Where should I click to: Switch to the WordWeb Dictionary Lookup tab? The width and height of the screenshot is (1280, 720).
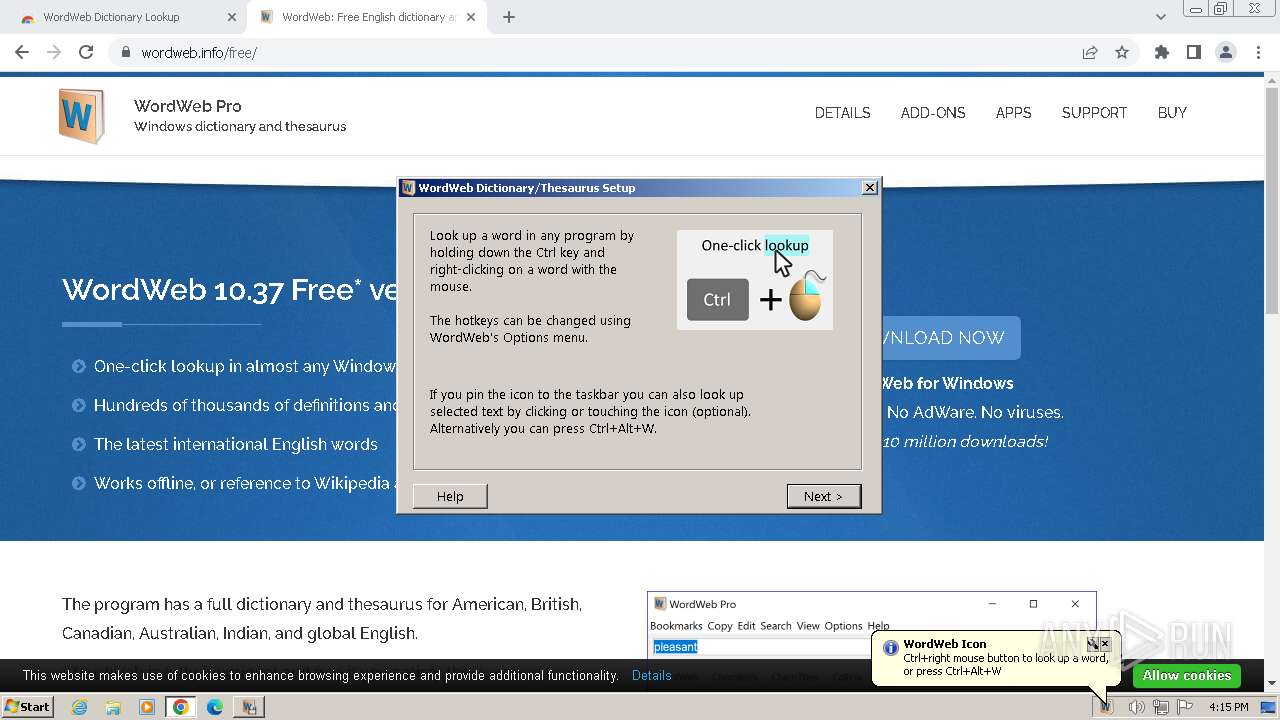point(126,17)
